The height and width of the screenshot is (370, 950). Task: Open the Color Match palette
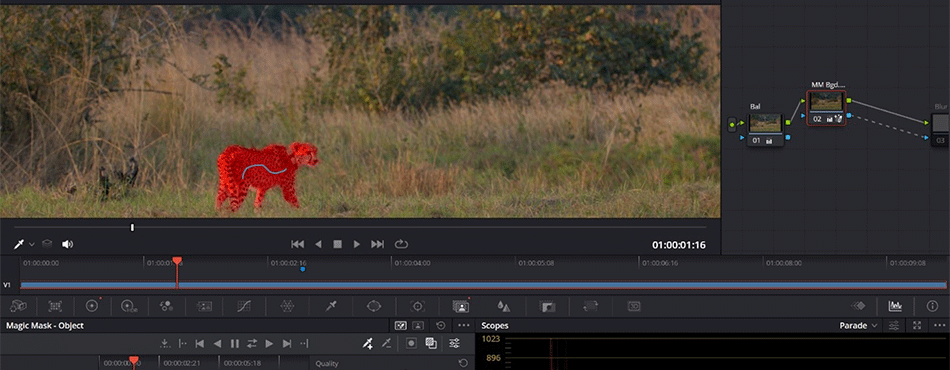(x=55, y=306)
